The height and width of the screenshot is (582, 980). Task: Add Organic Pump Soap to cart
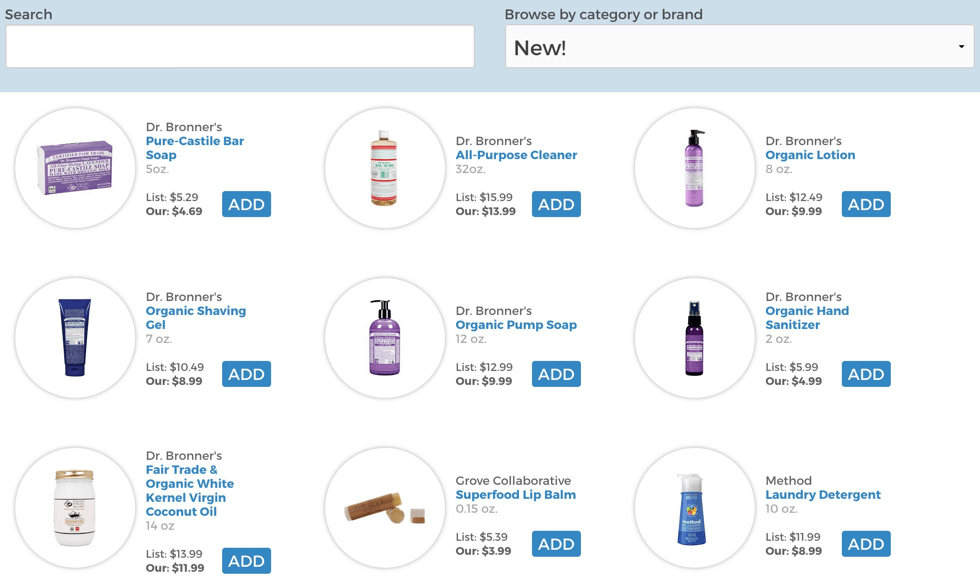pyautogui.click(x=556, y=374)
